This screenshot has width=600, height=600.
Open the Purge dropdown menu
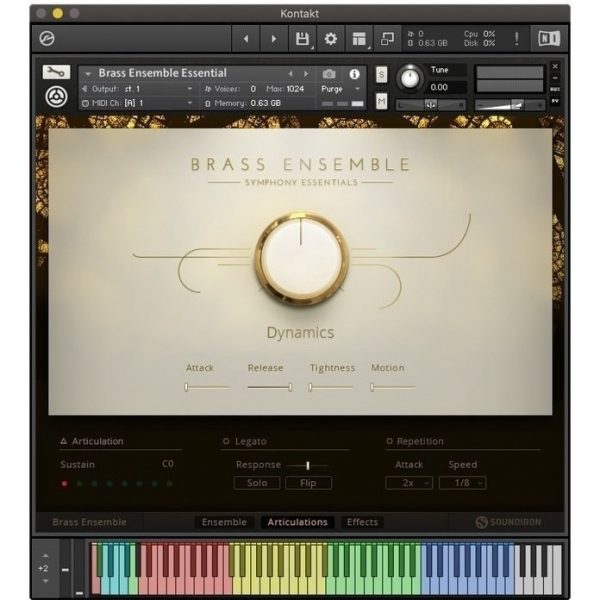pos(341,89)
